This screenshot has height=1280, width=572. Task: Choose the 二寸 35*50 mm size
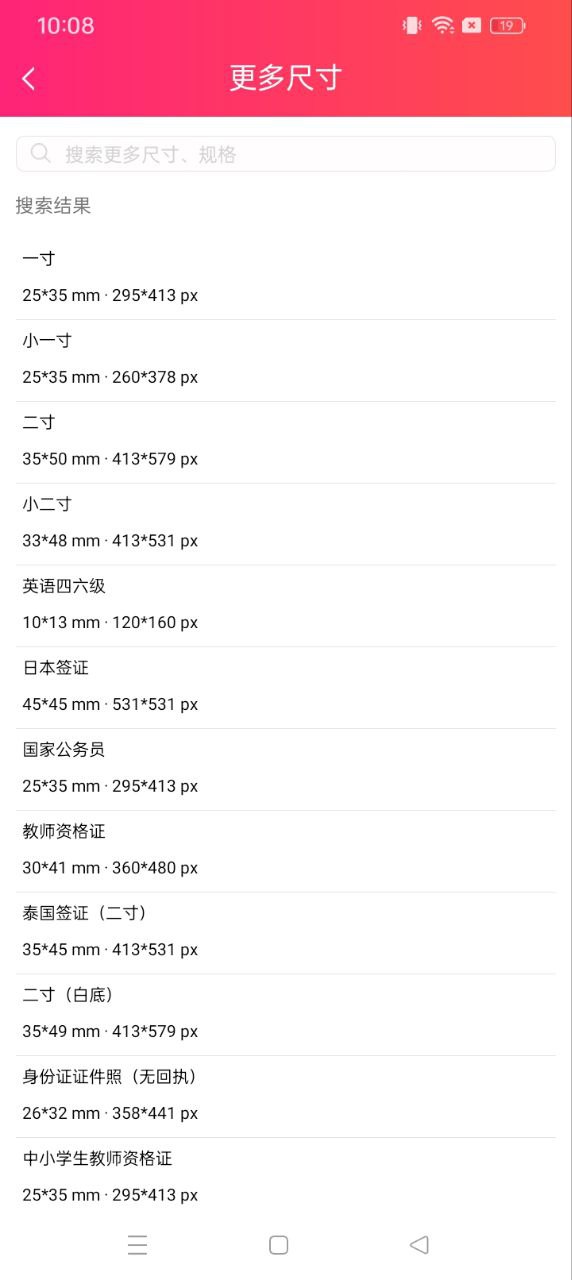(286, 442)
